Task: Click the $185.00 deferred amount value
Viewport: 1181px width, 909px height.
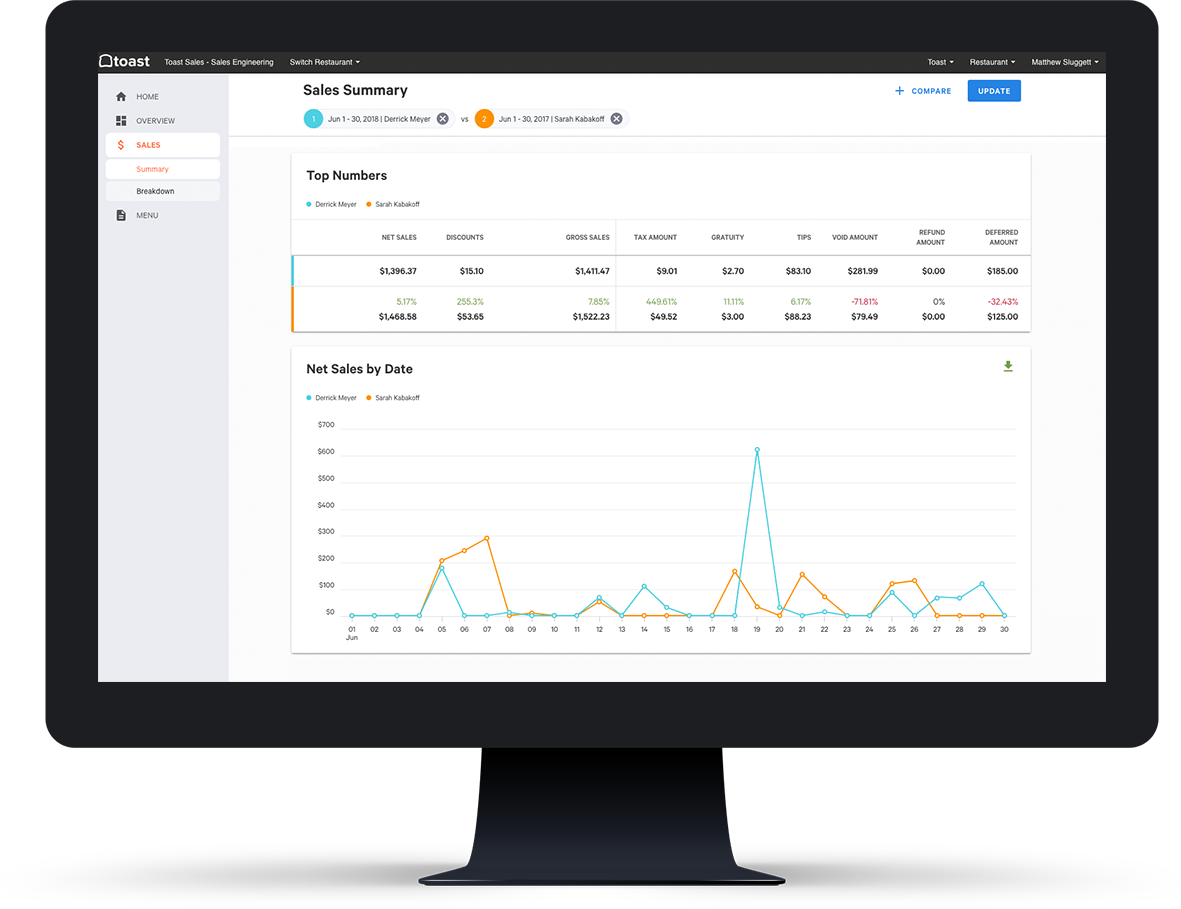Action: point(1002,271)
